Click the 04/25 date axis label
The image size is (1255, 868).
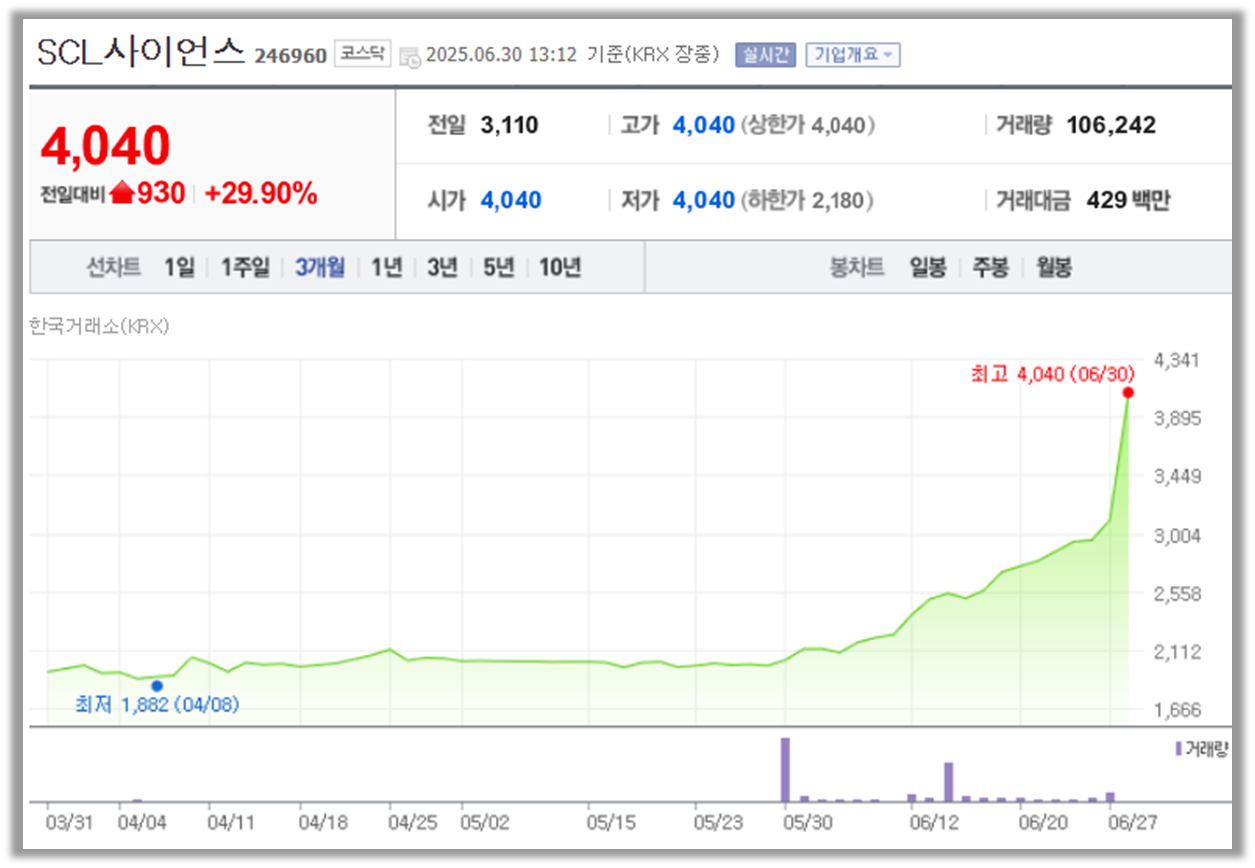tap(412, 822)
